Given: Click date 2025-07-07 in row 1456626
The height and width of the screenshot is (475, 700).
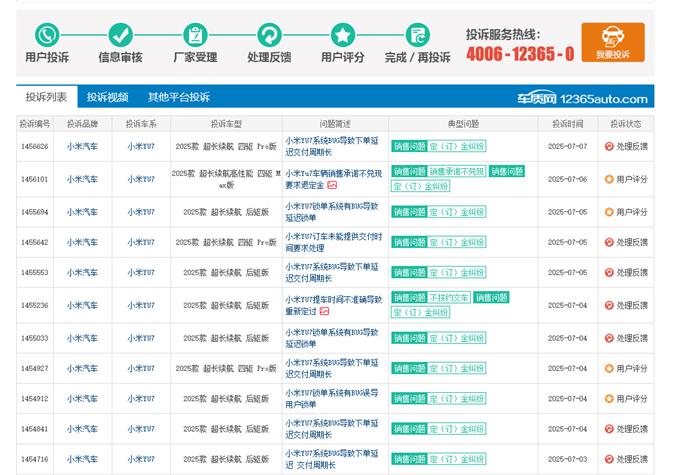Looking at the screenshot, I should 567,146.
